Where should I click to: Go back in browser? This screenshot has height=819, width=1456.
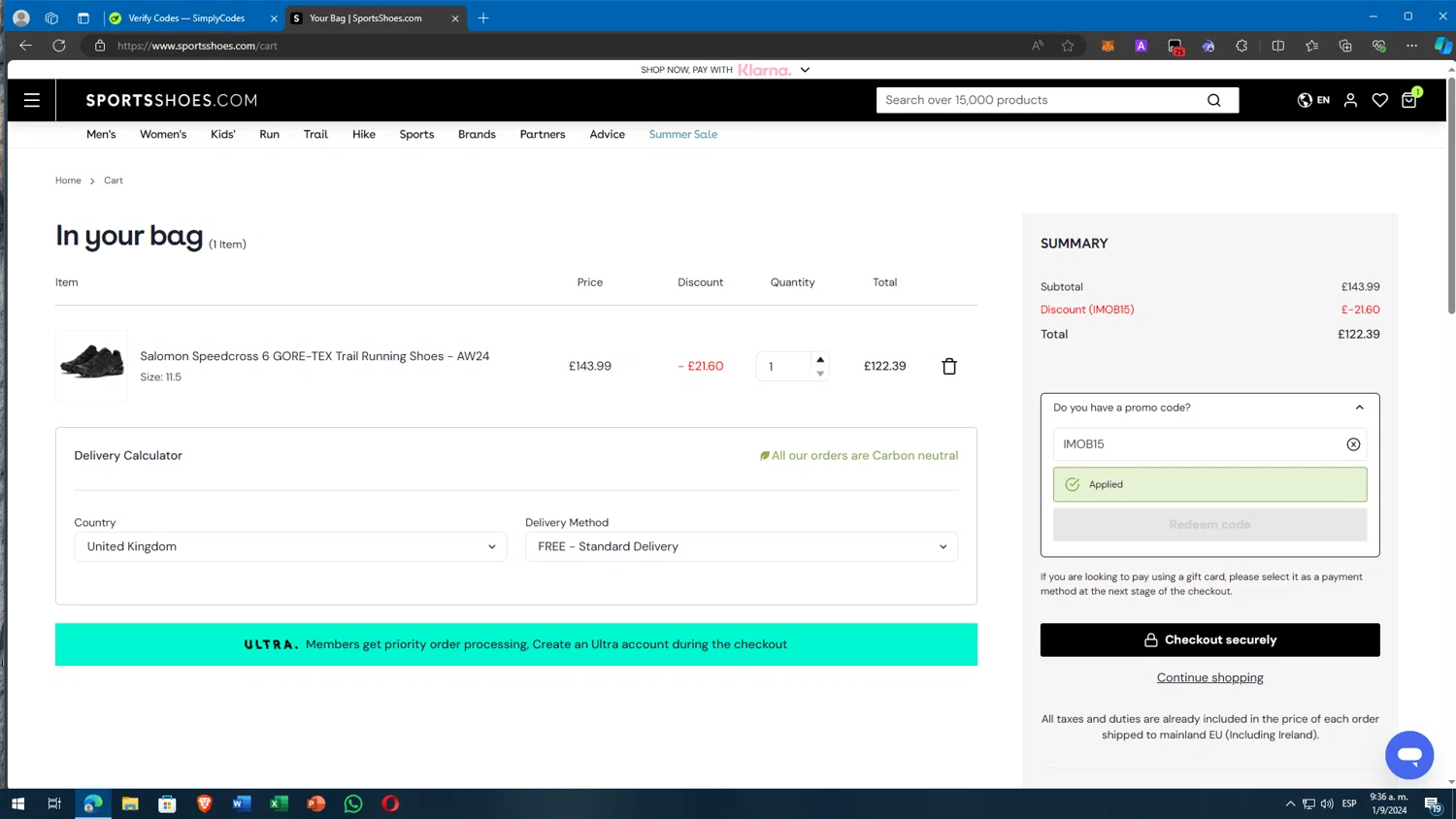(25, 46)
